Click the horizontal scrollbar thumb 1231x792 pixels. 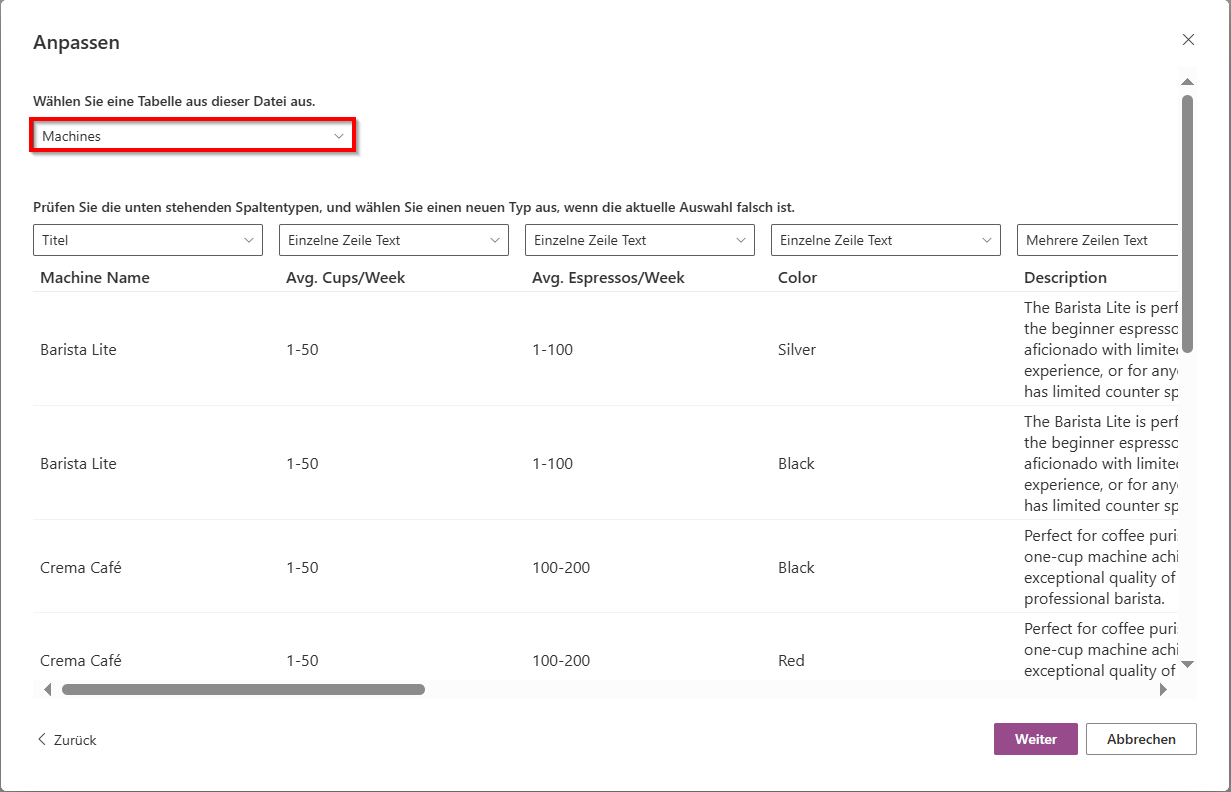(x=243, y=689)
